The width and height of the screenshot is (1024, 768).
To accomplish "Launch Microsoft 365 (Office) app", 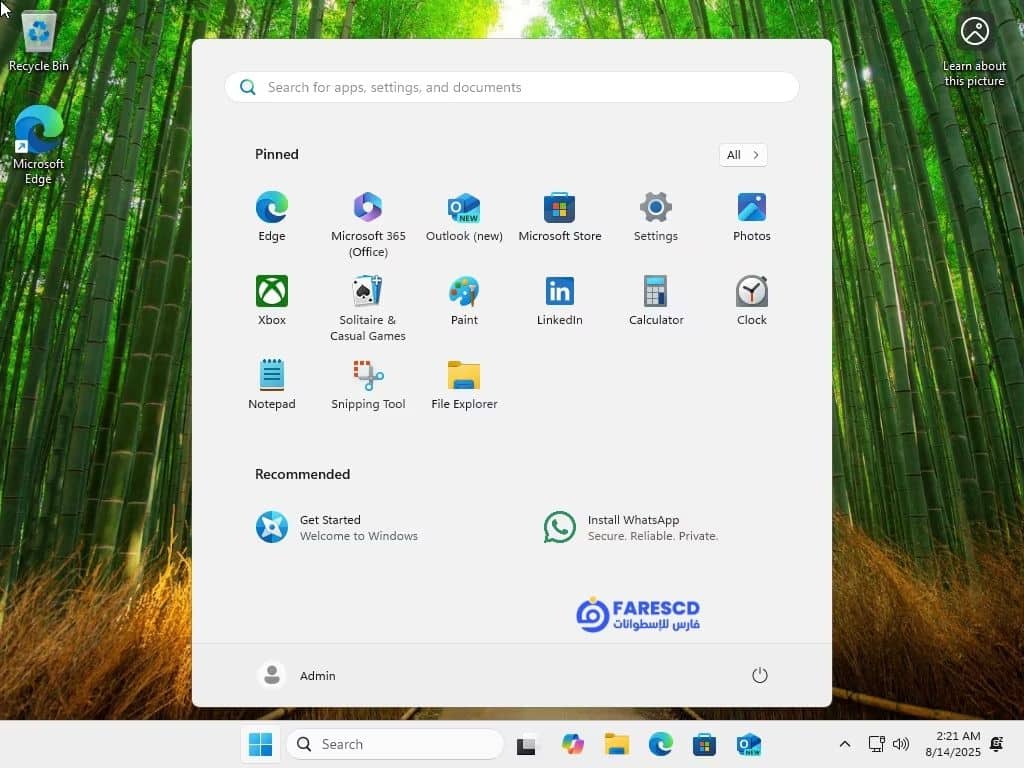I will point(368,225).
